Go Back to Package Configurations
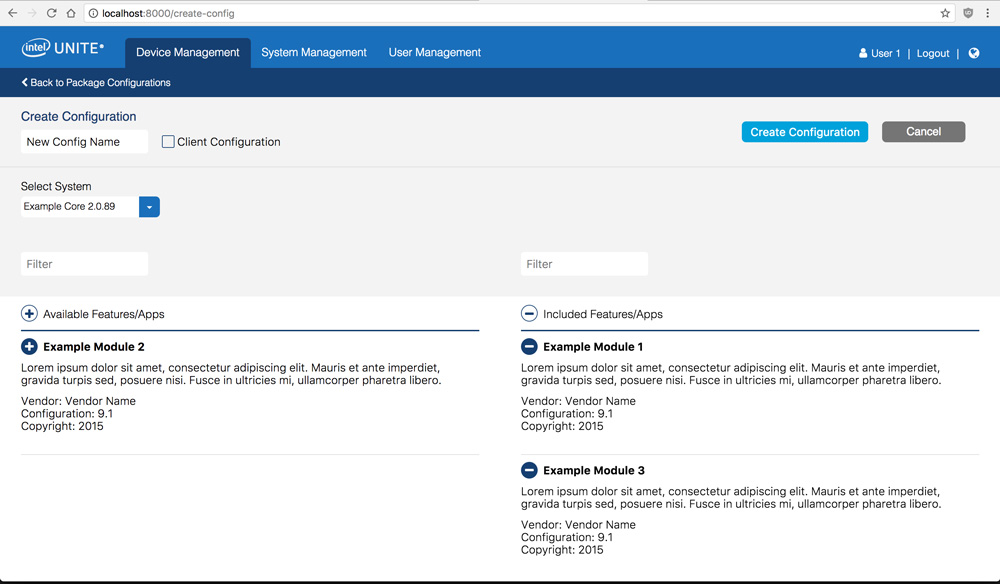This screenshot has width=1000, height=584. 96,82
